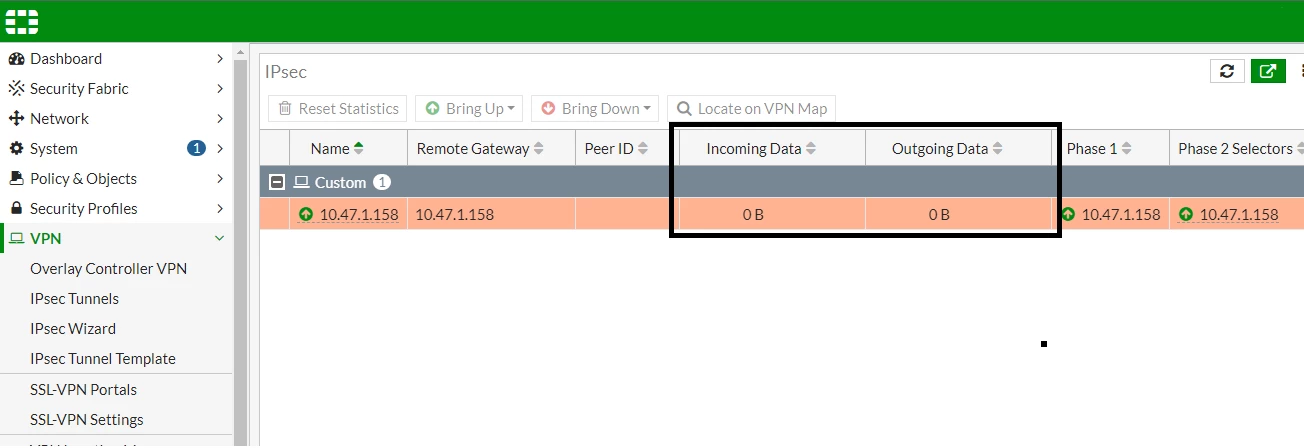This screenshot has width=1304, height=448.
Task: Open IPsec Tunnel Template page
Action: tap(103, 359)
